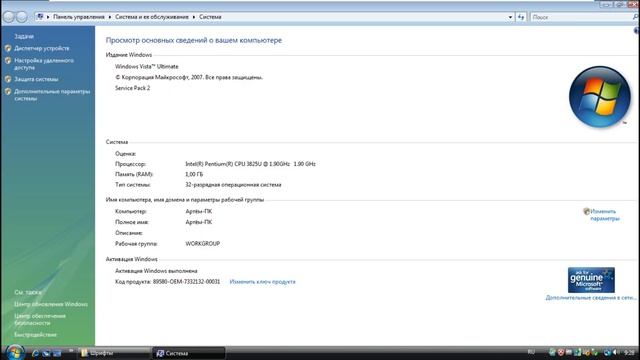Click the volume speaker tray icon

[615, 352]
